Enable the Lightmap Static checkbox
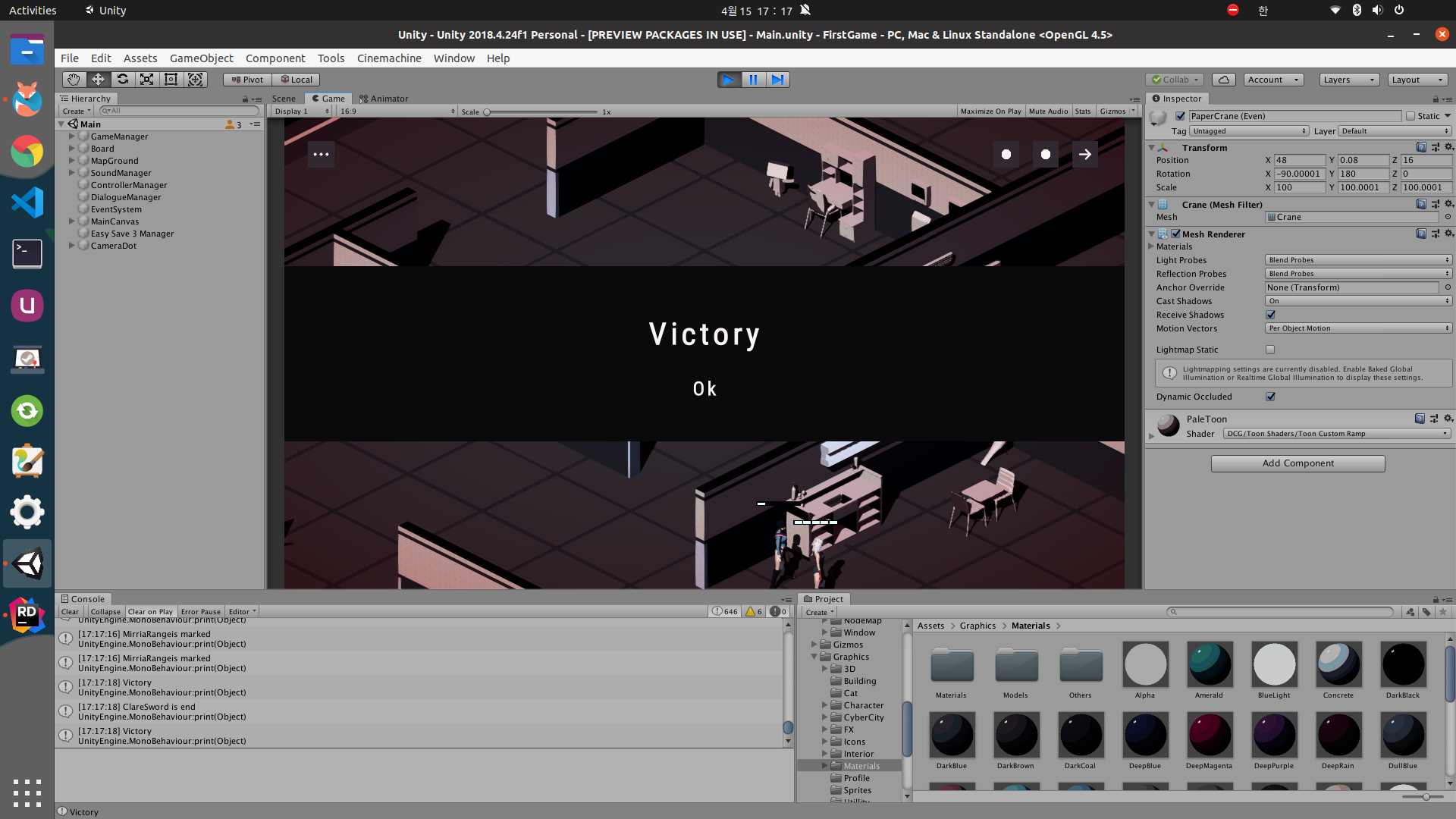This screenshot has height=819, width=1456. tap(1270, 350)
